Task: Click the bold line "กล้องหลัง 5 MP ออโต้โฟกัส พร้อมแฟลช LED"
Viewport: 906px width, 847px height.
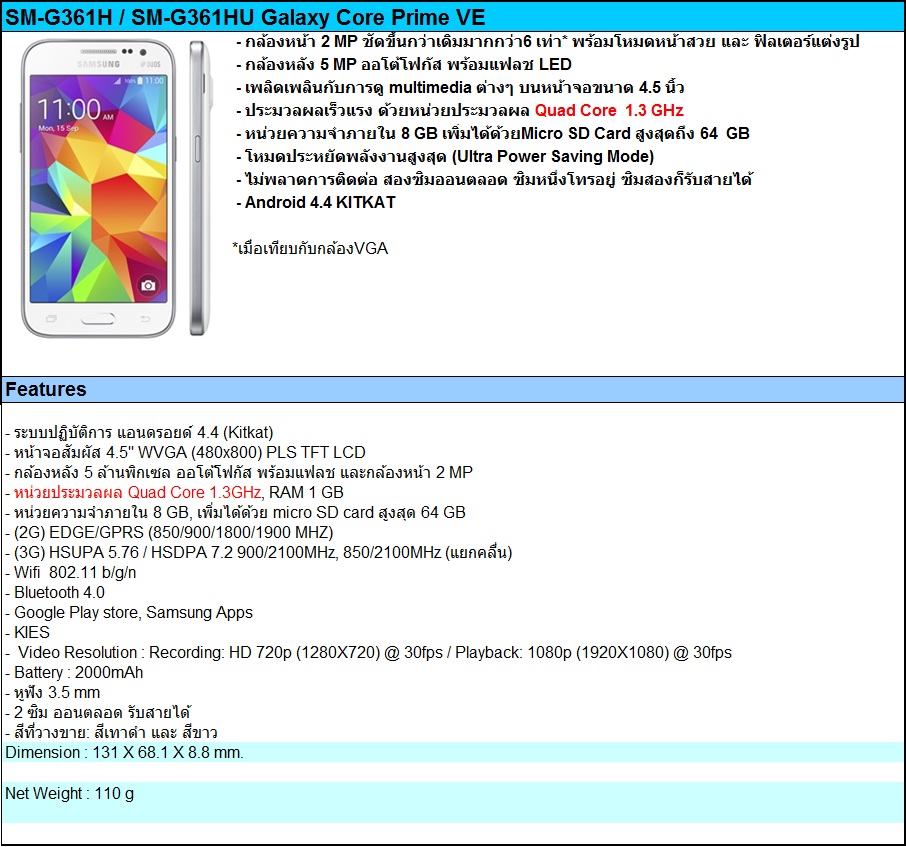Action: pos(404,64)
